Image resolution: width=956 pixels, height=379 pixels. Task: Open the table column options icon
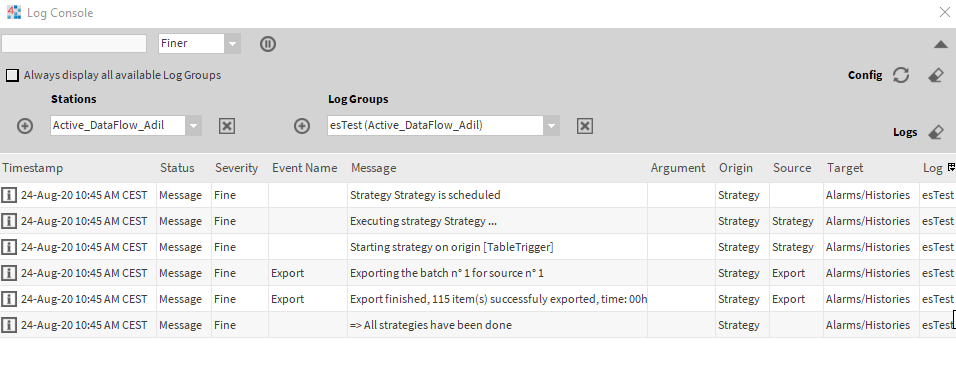951,167
